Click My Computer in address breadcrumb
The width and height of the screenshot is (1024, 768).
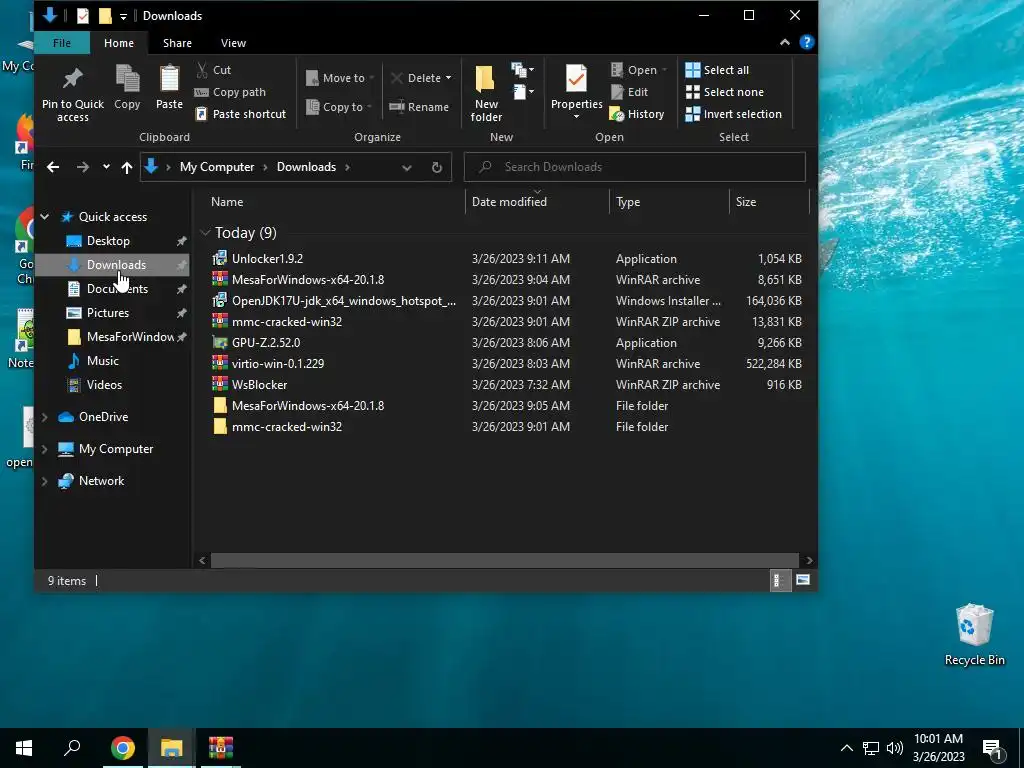pyautogui.click(x=217, y=167)
